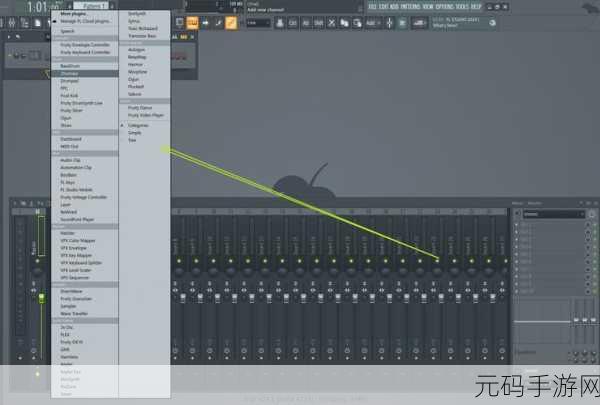The width and height of the screenshot is (600, 405).
Task: Select Dashboard from the plugin list
Action: (x=71, y=139)
